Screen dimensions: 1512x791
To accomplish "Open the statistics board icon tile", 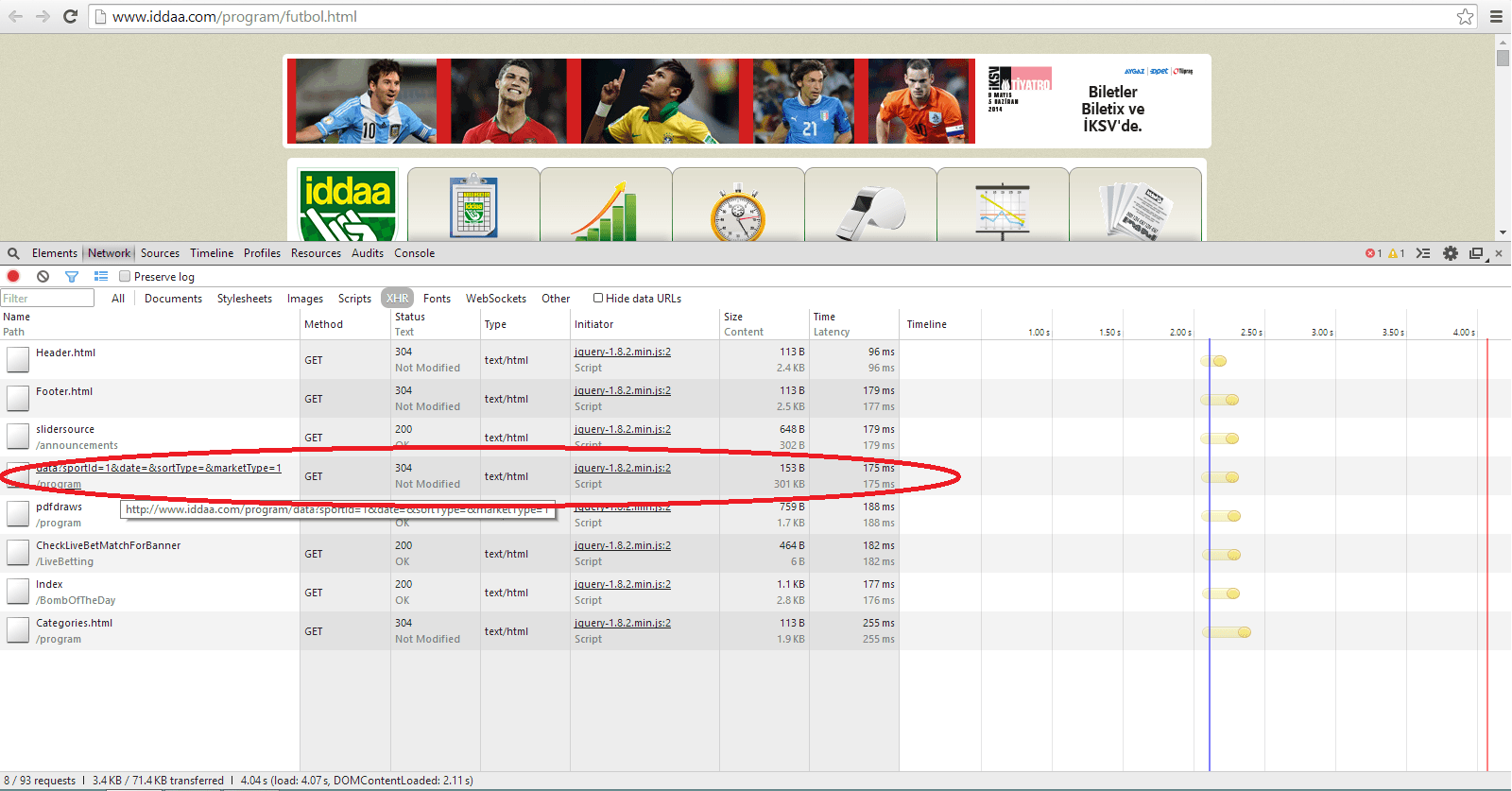I will click(1003, 204).
